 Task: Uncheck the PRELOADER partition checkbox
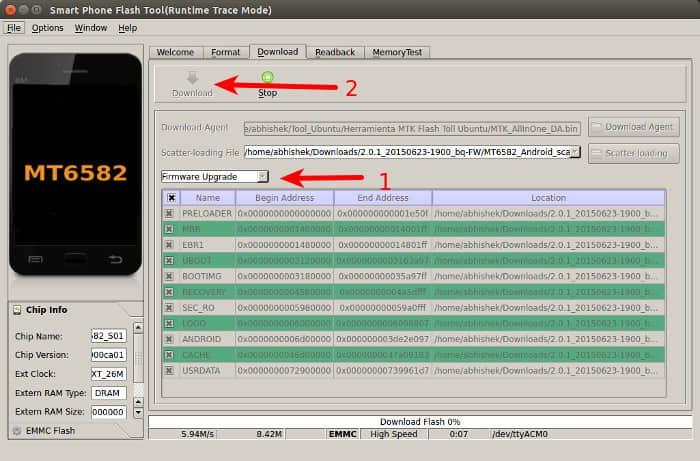[169, 213]
